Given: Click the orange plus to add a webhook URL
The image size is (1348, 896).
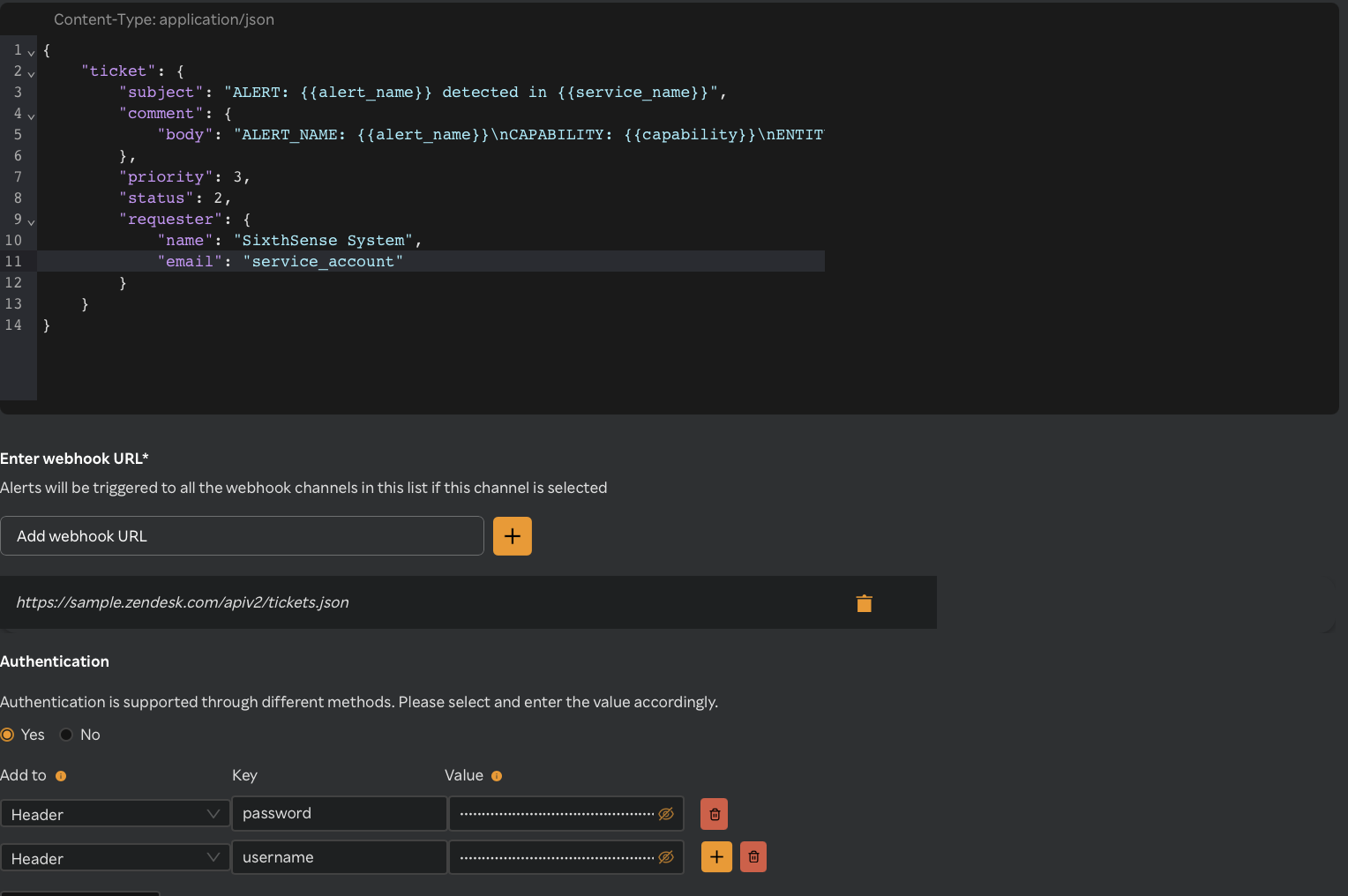Looking at the screenshot, I should 513,535.
